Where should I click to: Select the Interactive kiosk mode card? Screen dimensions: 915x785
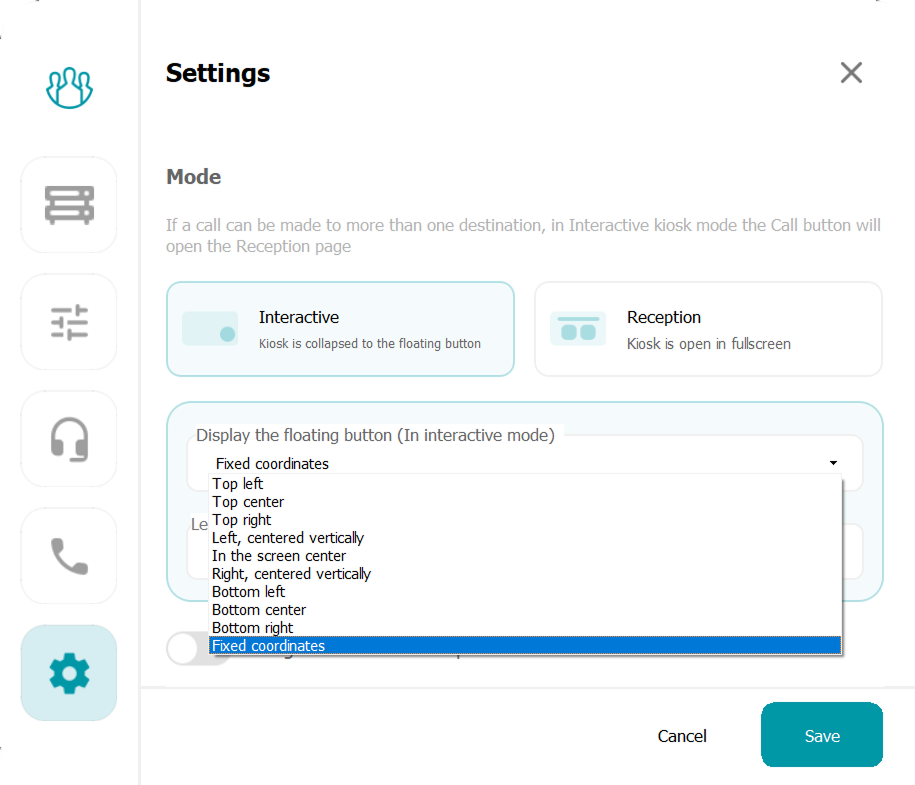340,329
